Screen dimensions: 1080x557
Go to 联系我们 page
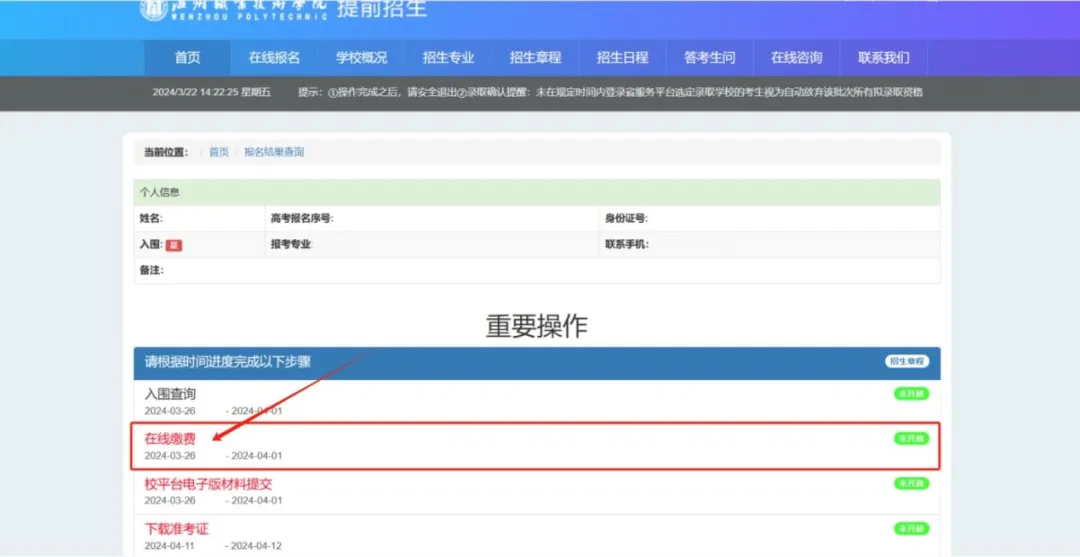pos(883,58)
